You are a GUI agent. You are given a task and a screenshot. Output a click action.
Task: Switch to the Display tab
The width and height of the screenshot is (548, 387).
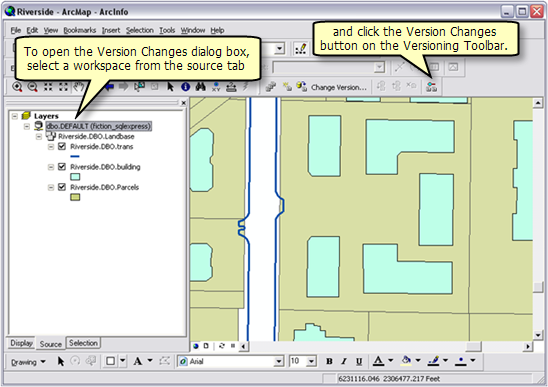click(x=21, y=343)
